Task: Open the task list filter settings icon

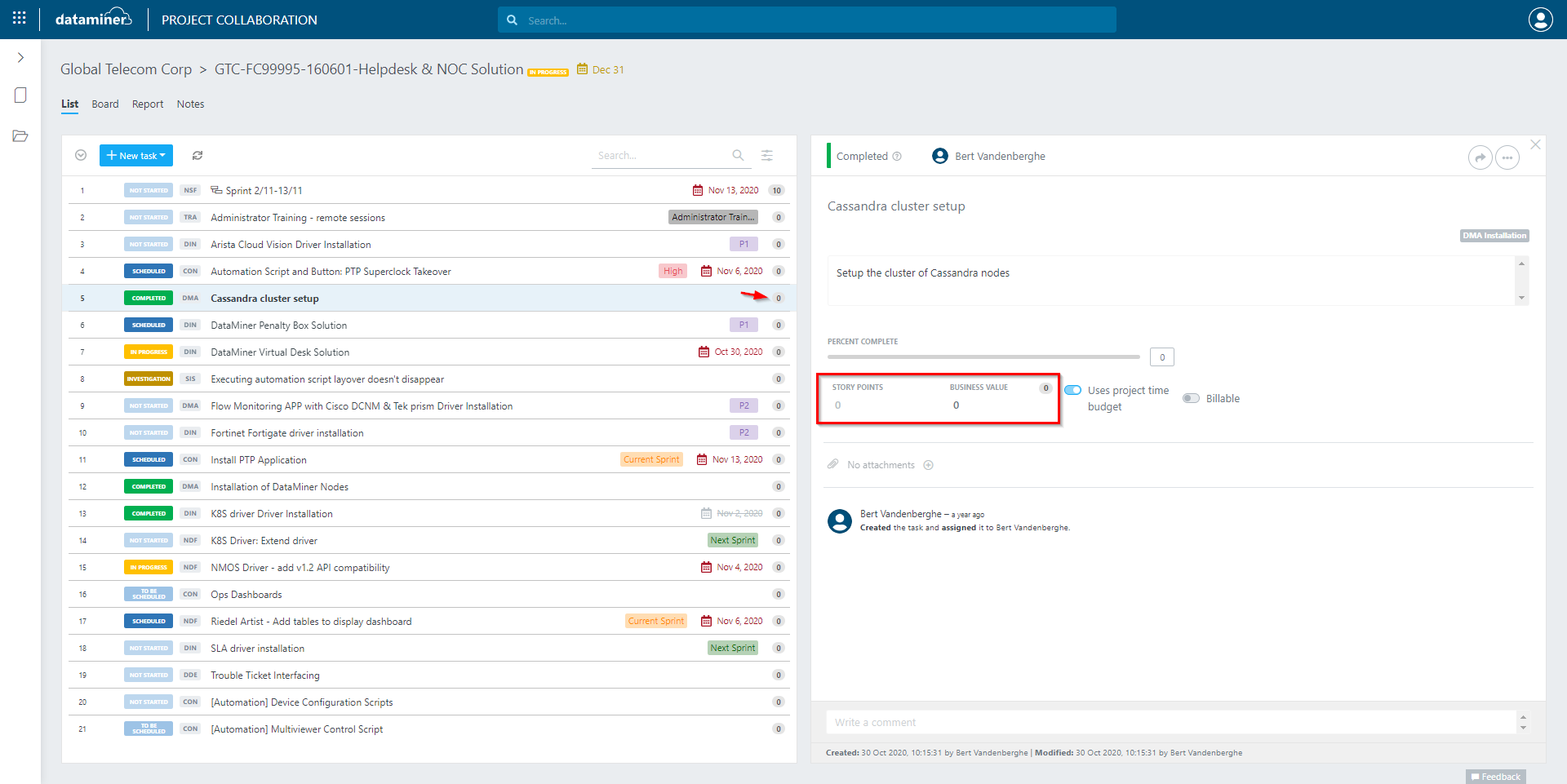Action: [767, 155]
